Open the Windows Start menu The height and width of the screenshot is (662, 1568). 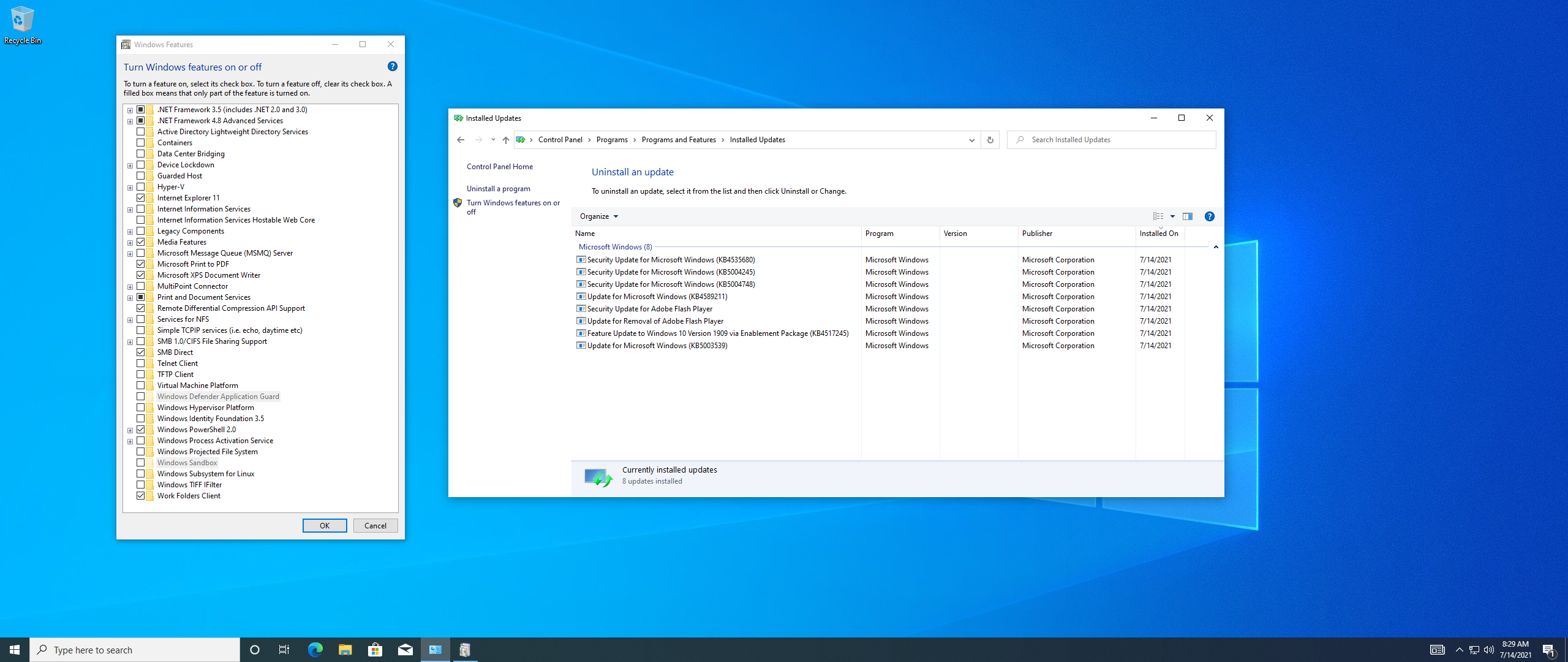tap(15, 650)
